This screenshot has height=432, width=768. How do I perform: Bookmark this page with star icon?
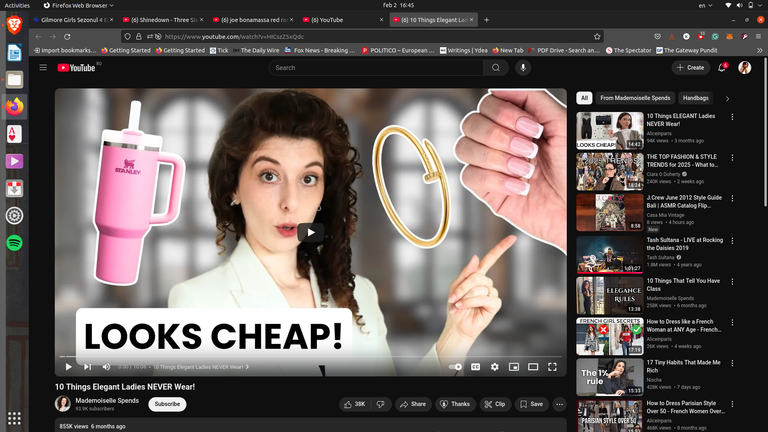coord(597,37)
